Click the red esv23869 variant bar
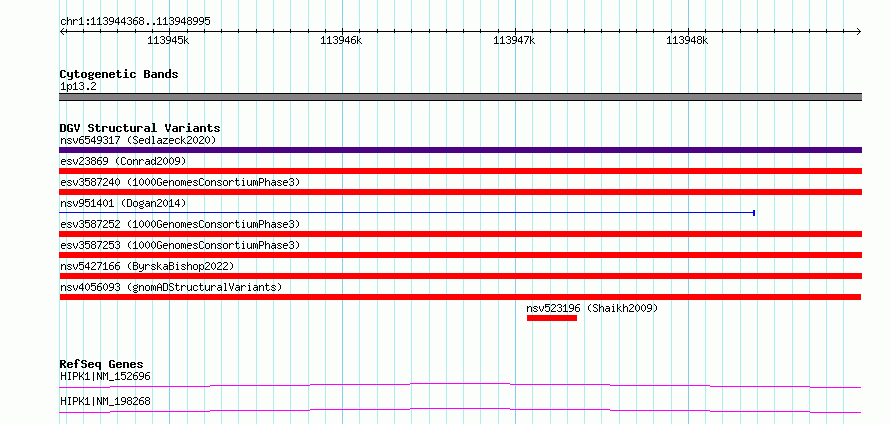The width and height of the screenshot is (890, 424). (460, 171)
